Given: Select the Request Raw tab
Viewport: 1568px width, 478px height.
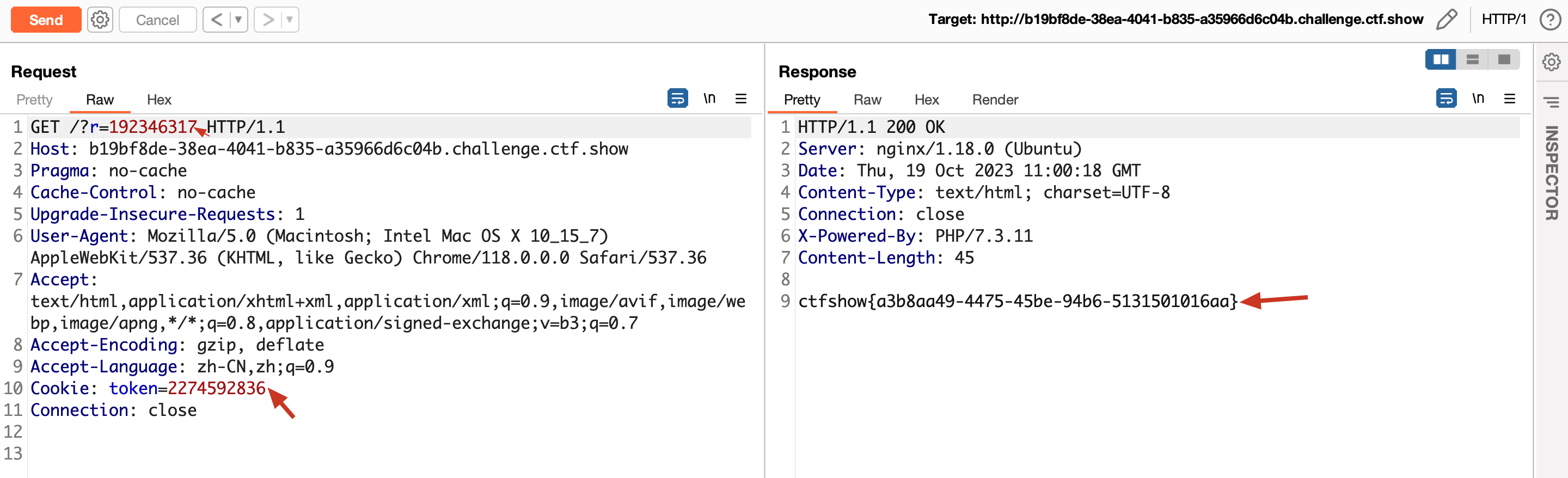Looking at the screenshot, I should (100, 99).
